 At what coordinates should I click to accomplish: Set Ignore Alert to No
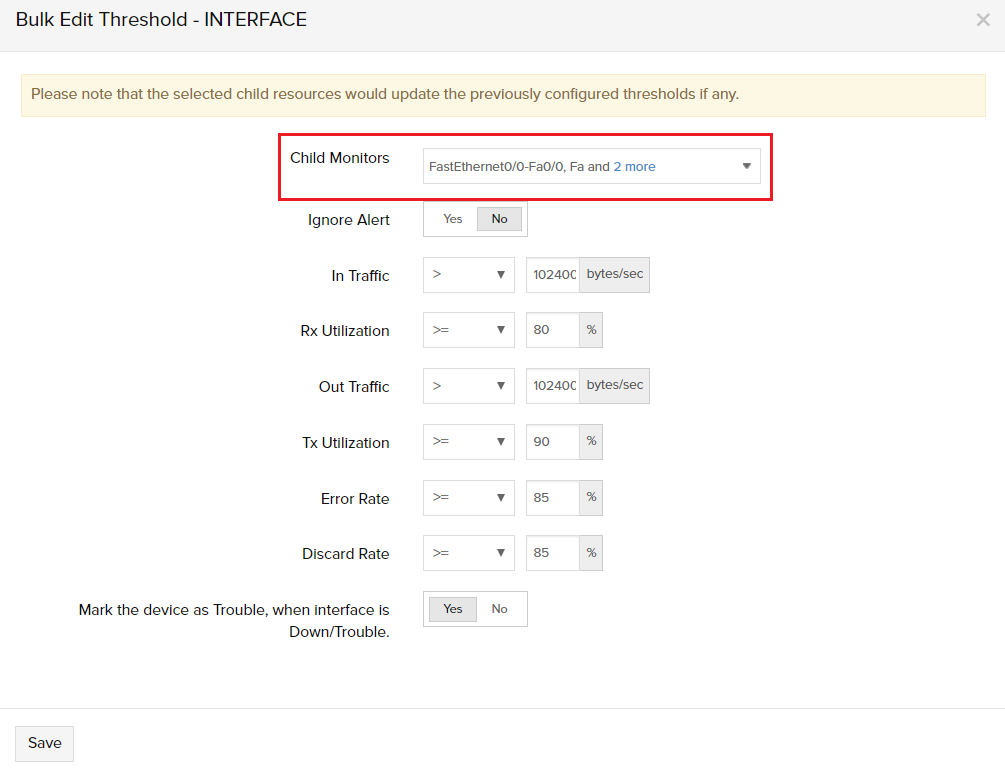pyautogui.click(x=499, y=219)
